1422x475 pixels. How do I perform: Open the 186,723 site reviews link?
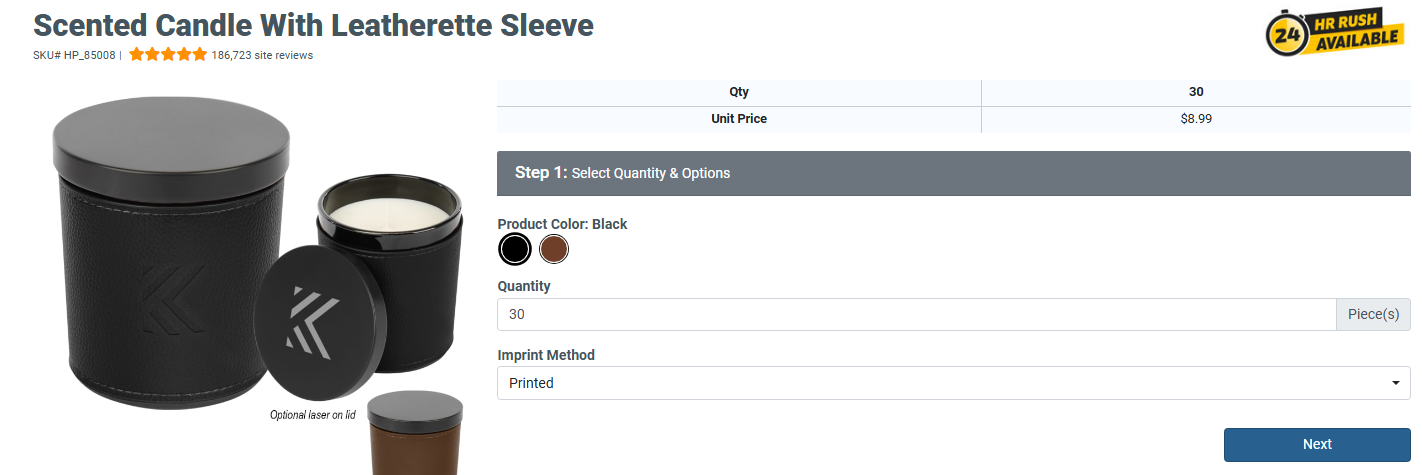point(262,55)
